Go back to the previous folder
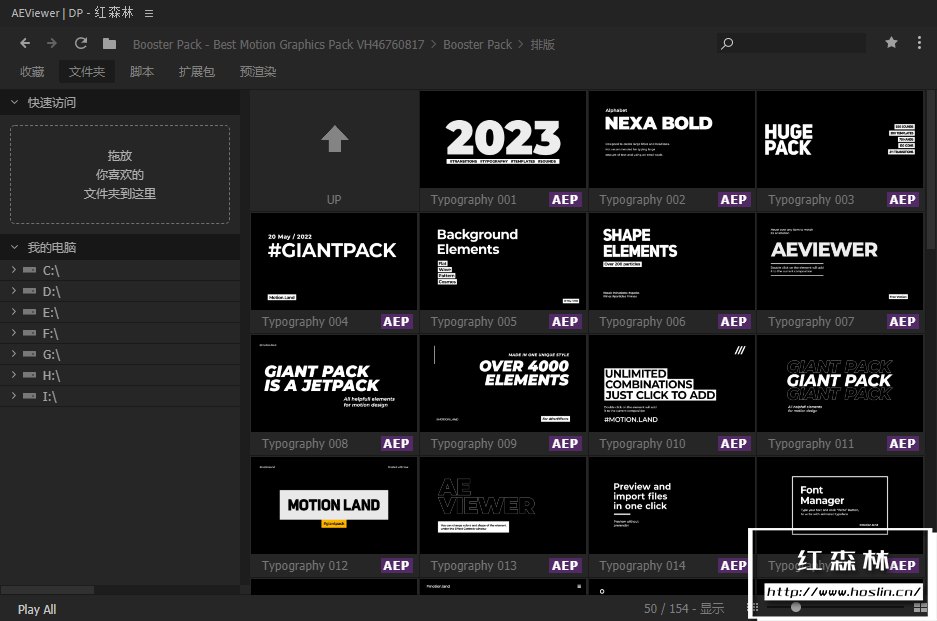 25,44
